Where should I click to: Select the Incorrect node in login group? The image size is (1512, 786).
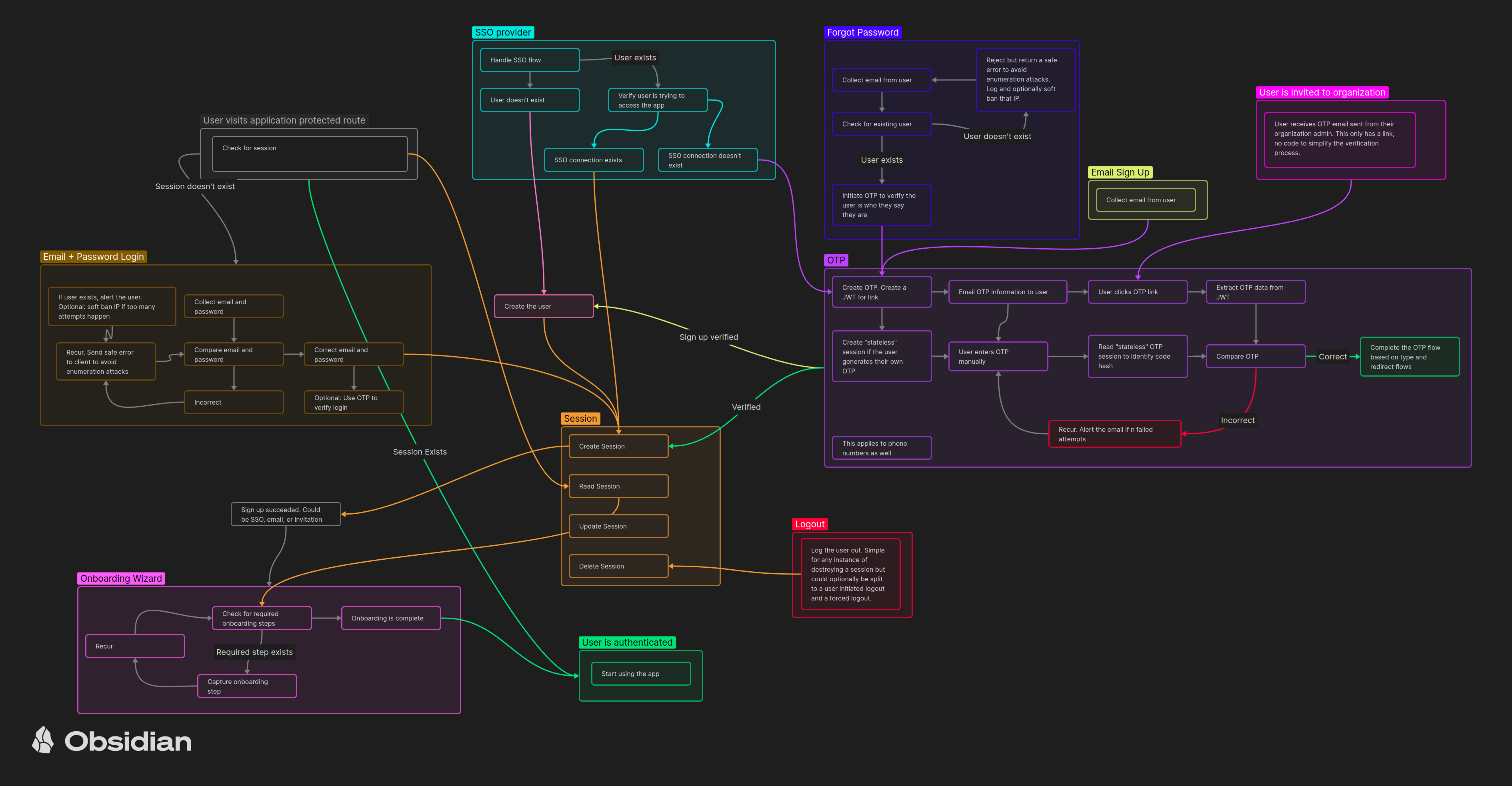234,402
